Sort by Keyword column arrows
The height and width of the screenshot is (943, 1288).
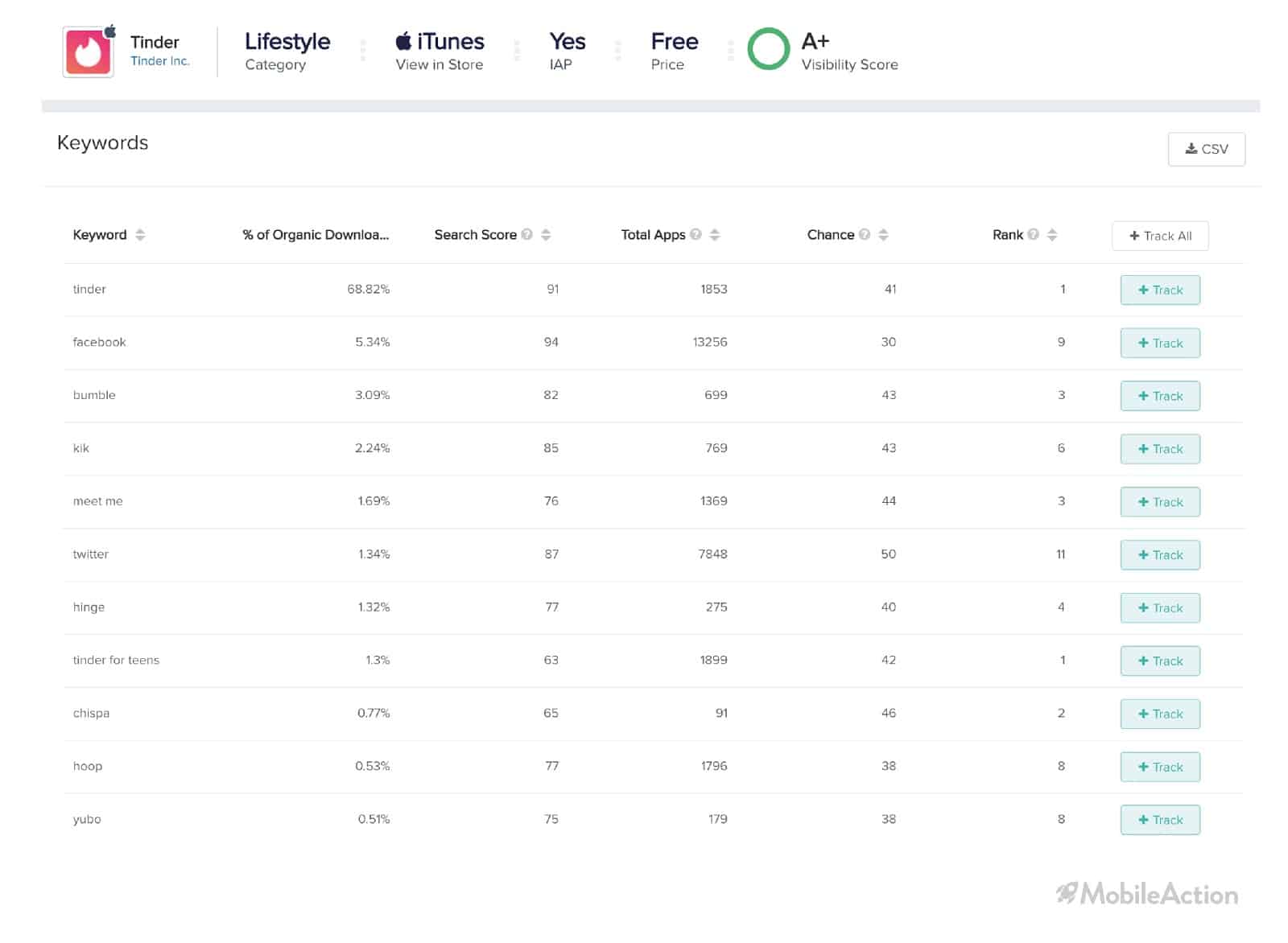(x=140, y=234)
